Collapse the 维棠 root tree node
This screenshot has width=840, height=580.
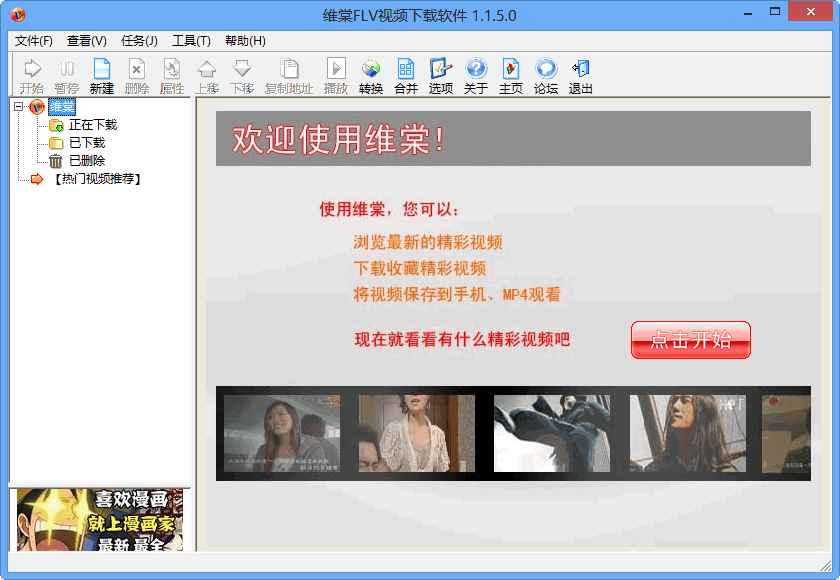point(19,107)
